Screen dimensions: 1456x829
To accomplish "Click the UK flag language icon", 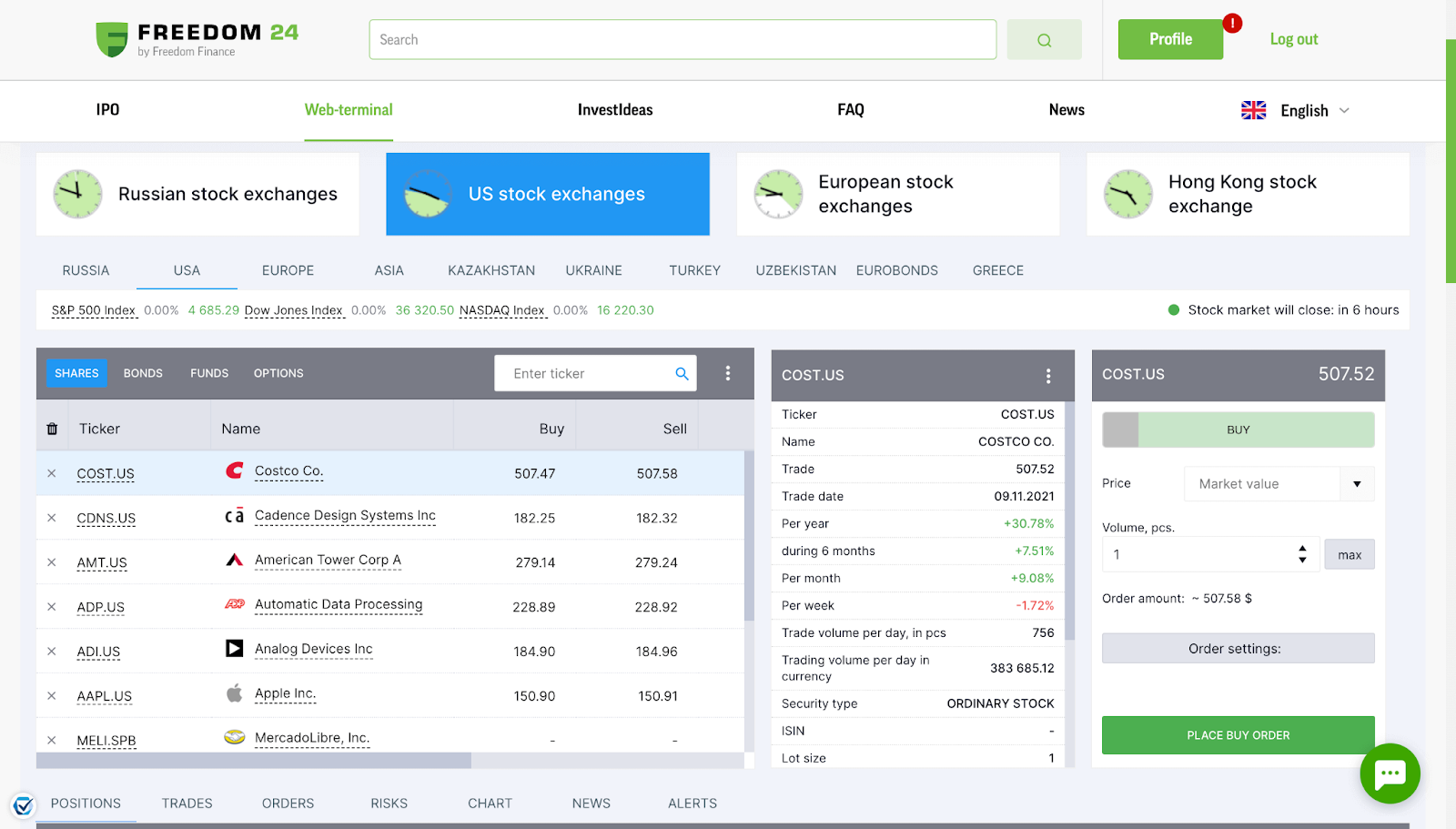I will tap(1253, 110).
